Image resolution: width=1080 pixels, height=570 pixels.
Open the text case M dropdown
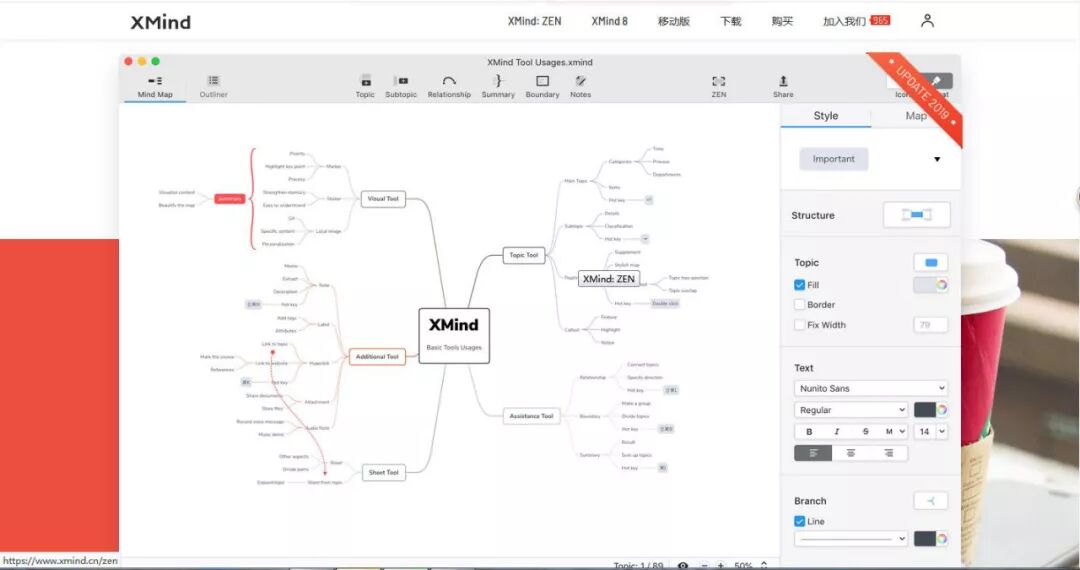[895, 432]
